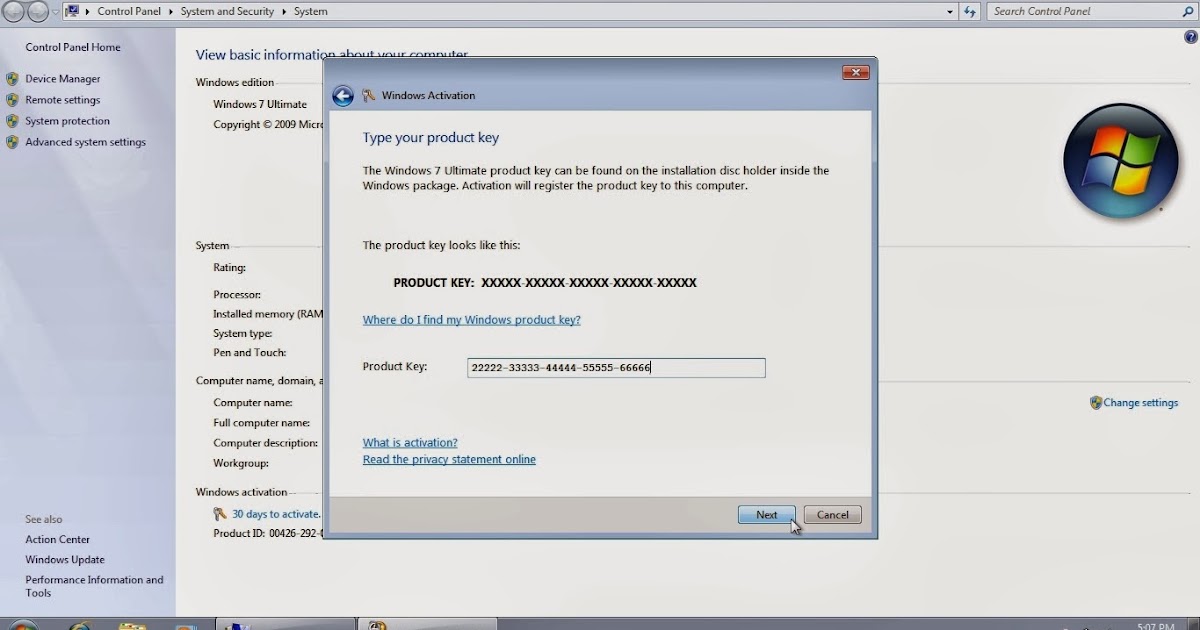
Task: Click the 'Rating:' label
Action: [x=230, y=268]
